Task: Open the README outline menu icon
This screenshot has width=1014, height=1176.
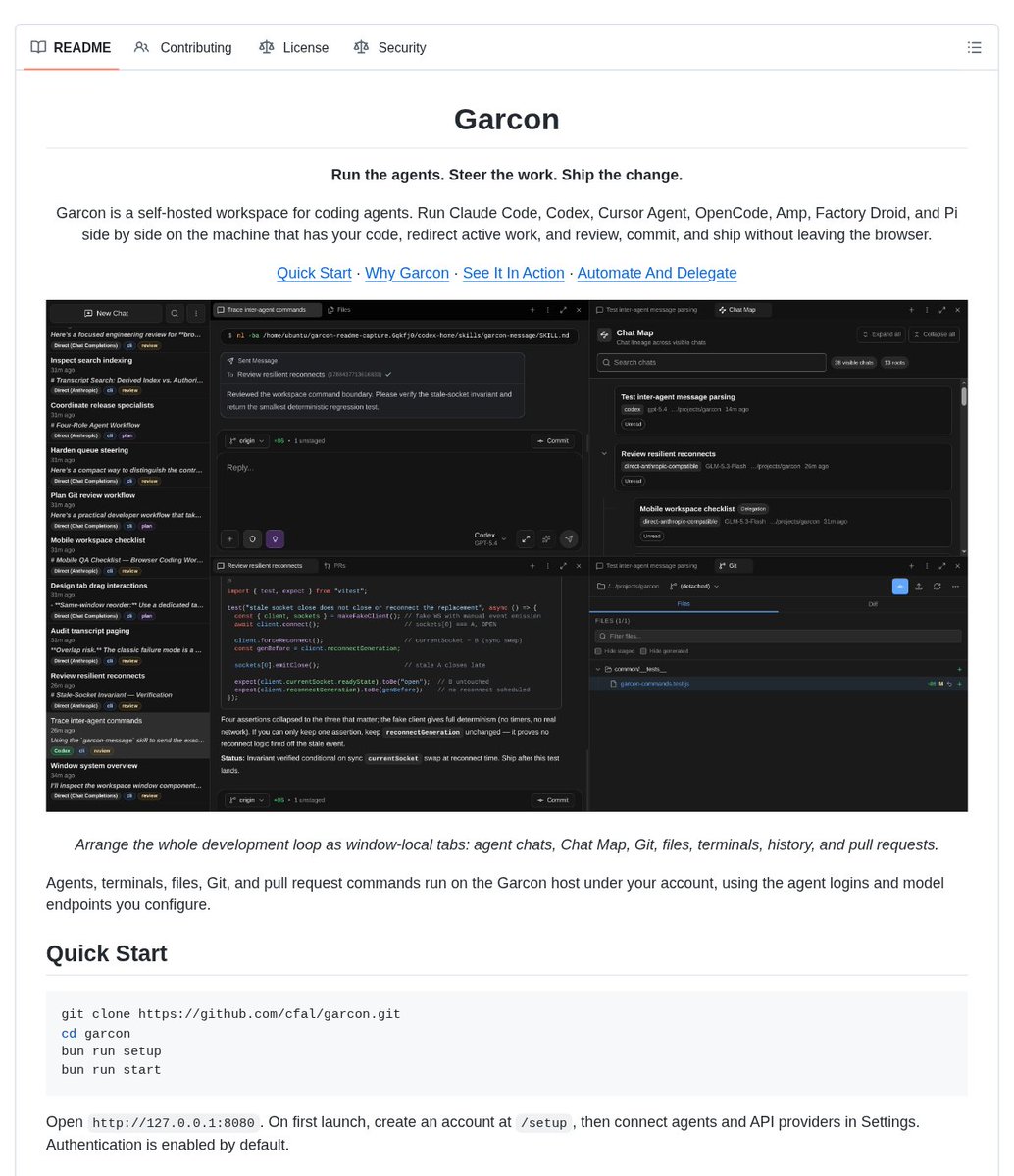Action: click(974, 47)
